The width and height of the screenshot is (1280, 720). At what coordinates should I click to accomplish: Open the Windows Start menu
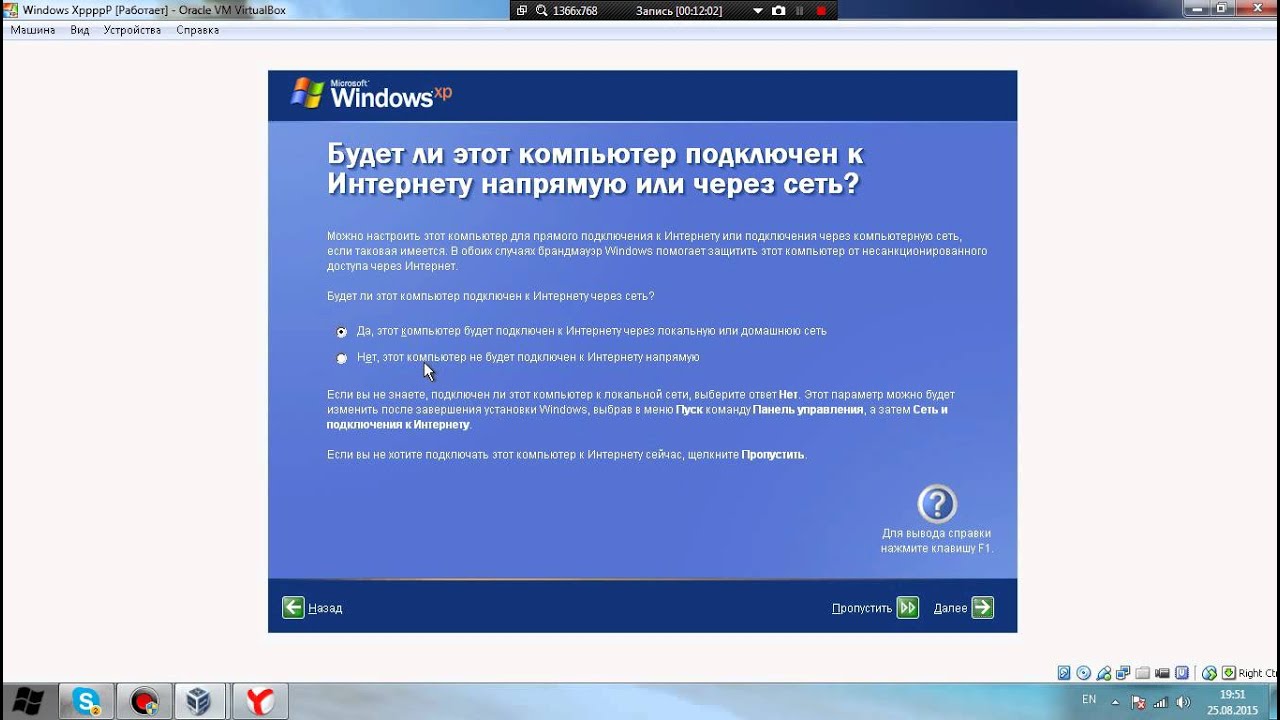coord(27,701)
